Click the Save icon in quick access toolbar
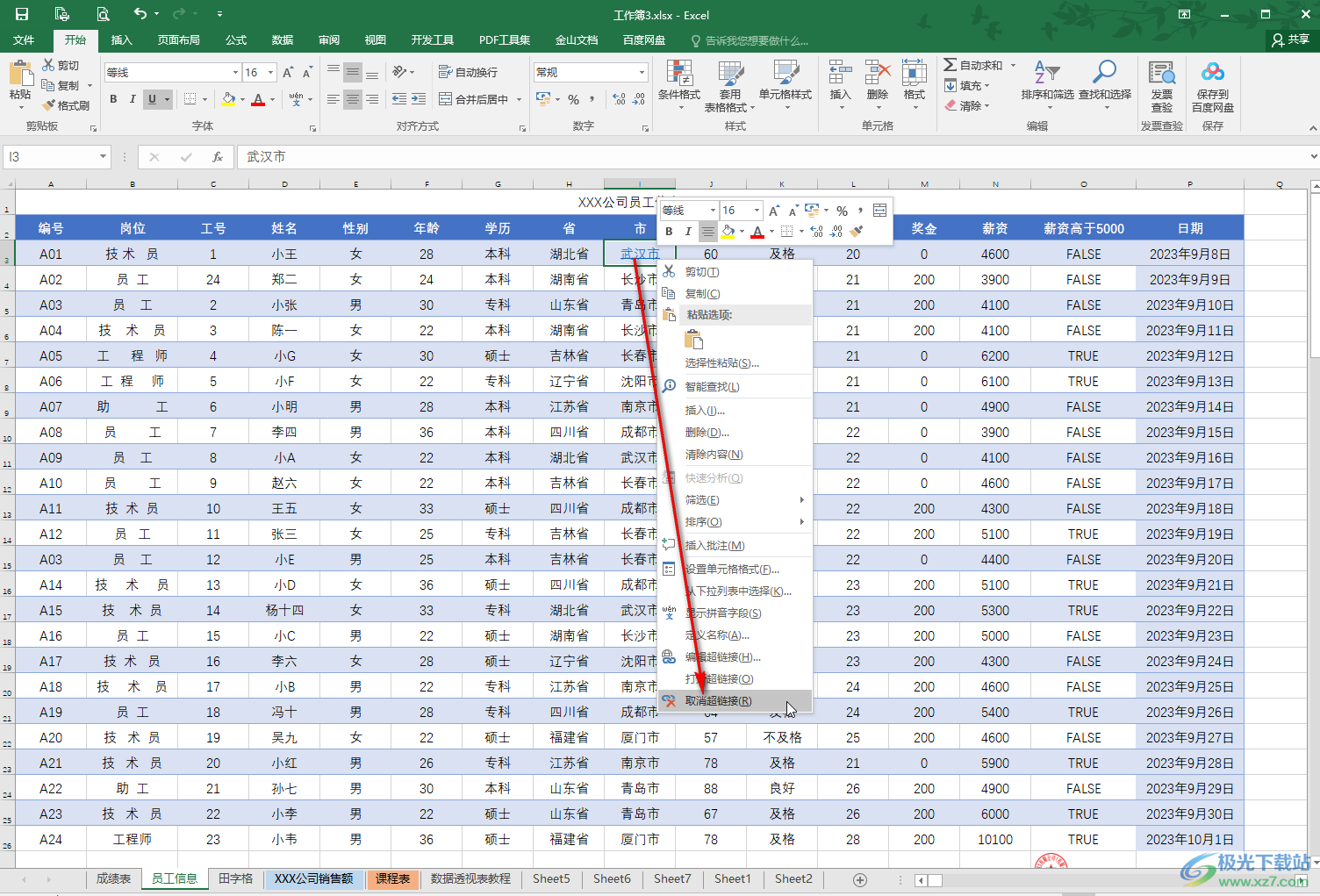This screenshot has width=1320, height=896. point(22,14)
